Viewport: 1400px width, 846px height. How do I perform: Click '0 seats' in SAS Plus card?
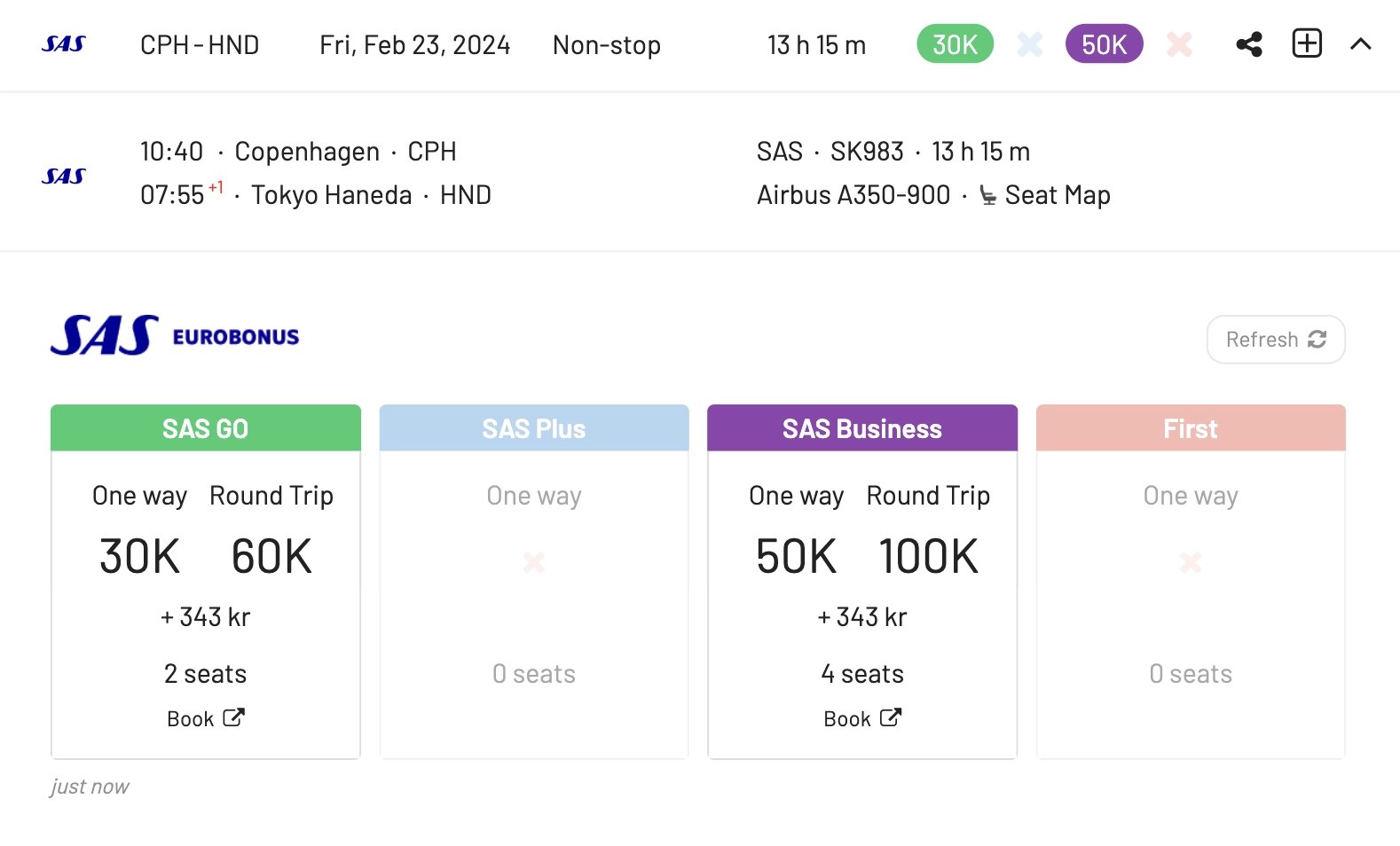coord(534,674)
